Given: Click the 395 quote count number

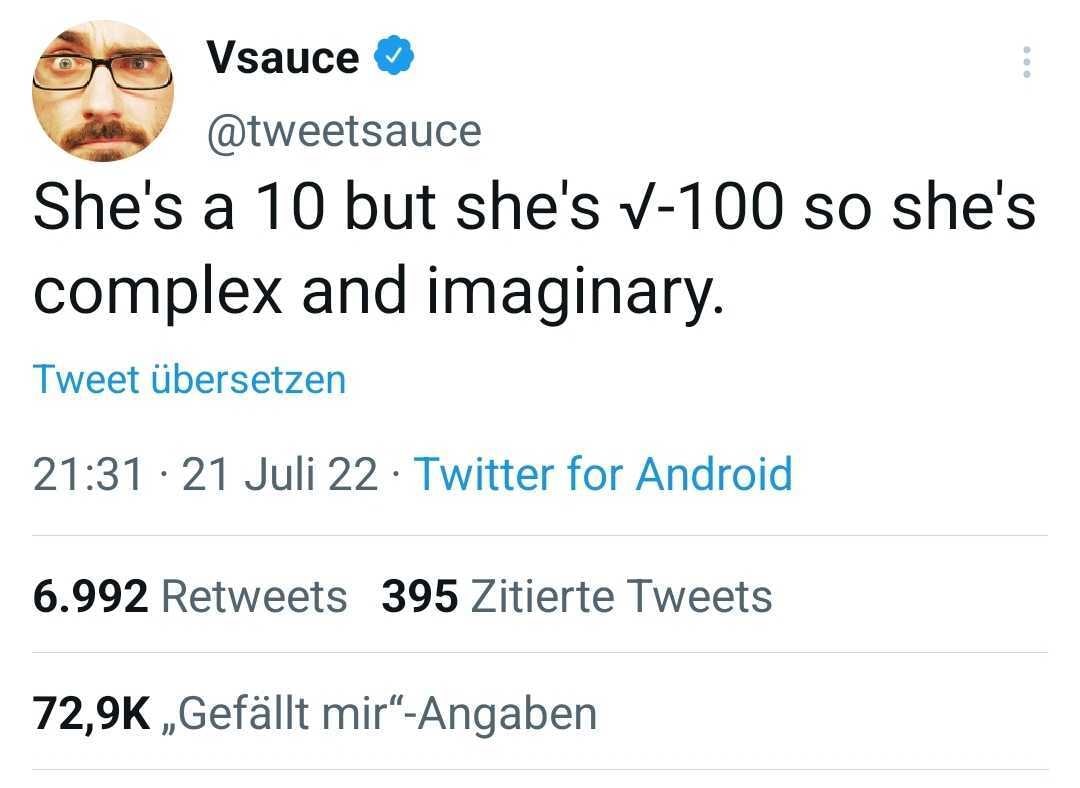Looking at the screenshot, I should pyautogui.click(x=420, y=597).
